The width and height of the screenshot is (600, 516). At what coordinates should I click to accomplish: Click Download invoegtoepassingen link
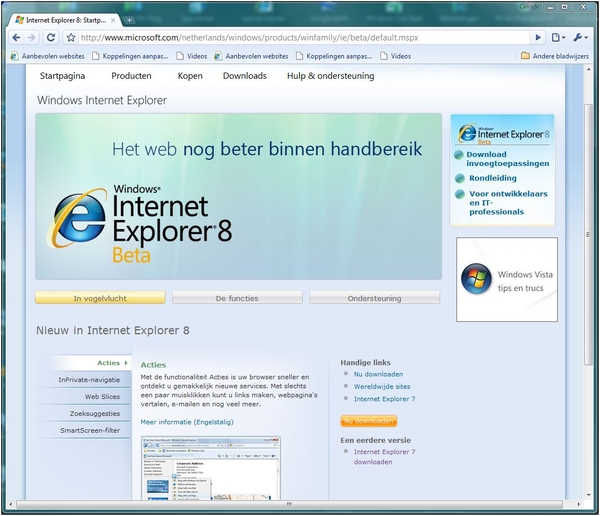(x=507, y=159)
